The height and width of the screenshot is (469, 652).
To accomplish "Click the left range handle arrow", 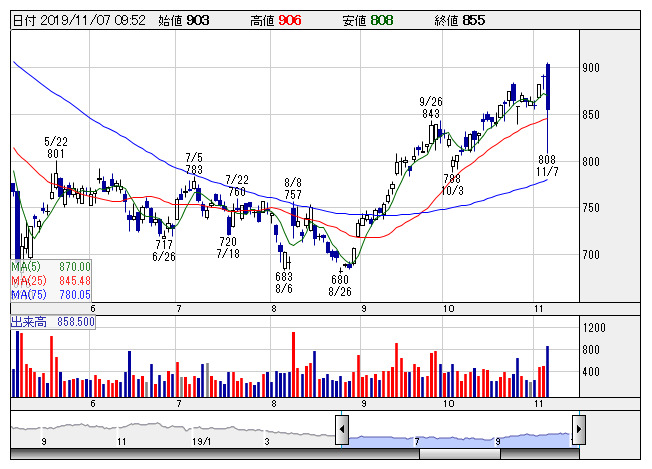I will pos(342,429).
